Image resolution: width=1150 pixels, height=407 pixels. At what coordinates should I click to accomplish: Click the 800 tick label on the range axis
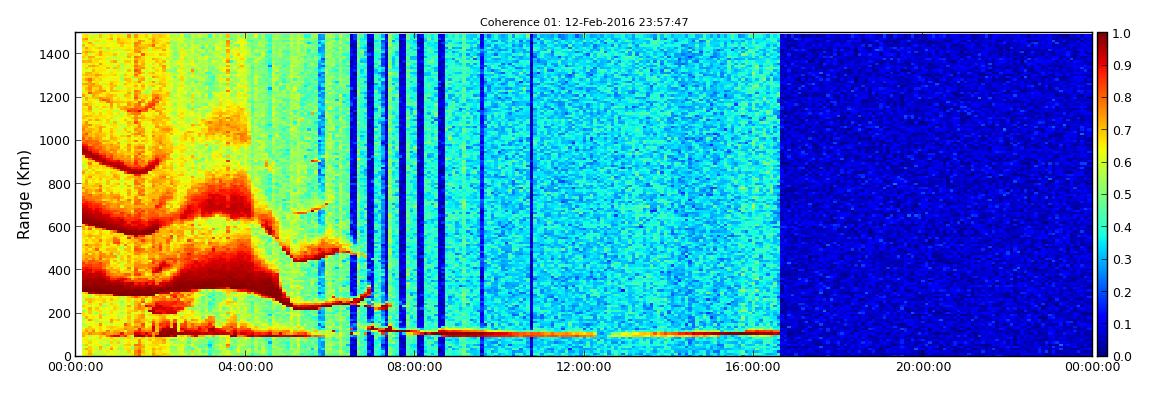pyautogui.click(x=59, y=184)
